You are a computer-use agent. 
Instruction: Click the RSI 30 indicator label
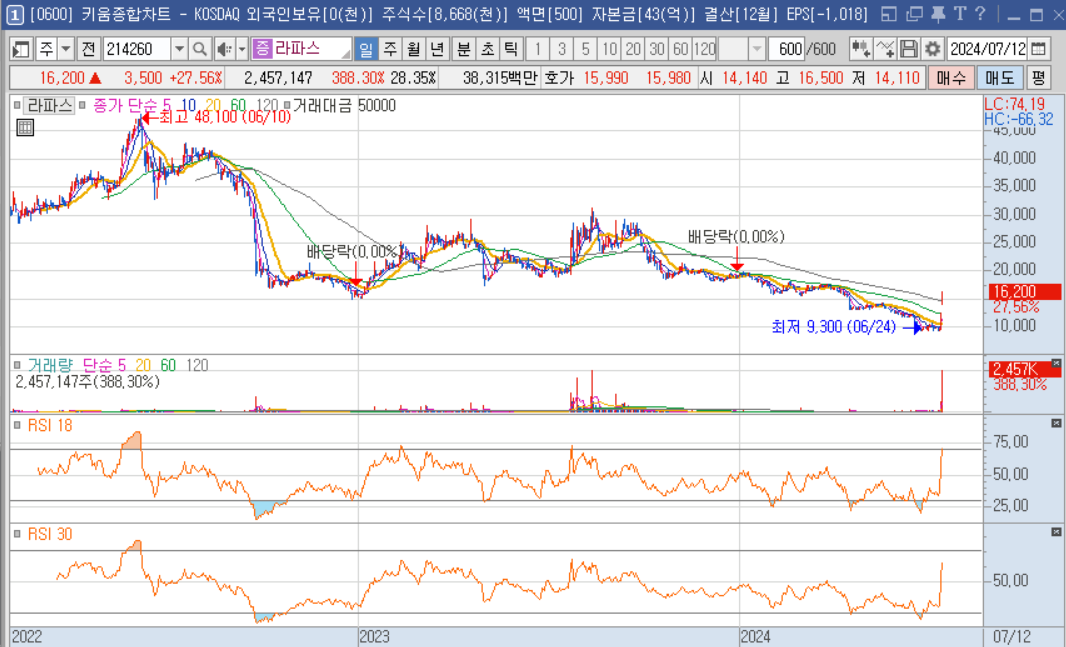pyautogui.click(x=50, y=534)
